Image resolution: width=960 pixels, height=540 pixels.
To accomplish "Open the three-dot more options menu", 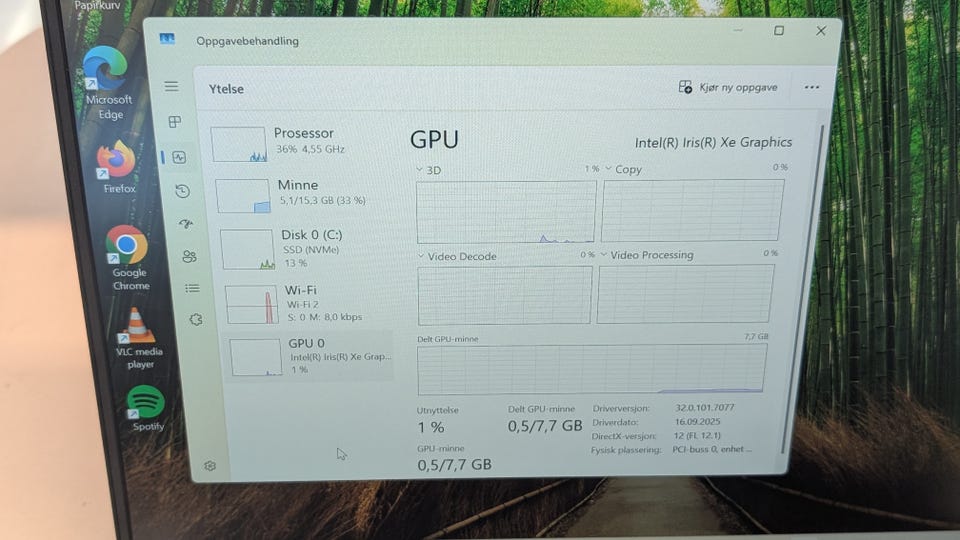I will [x=812, y=87].
